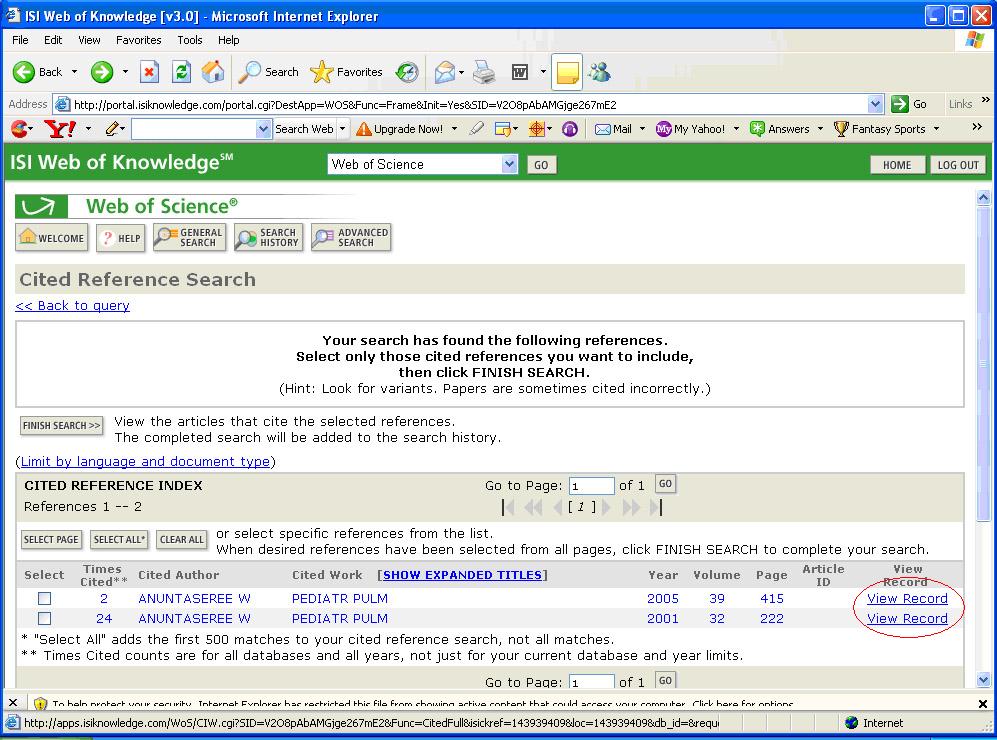Viewport: 997px width, 740px height.
Task: Click the page scrollbar down arrow
Action: pos(983,680)
